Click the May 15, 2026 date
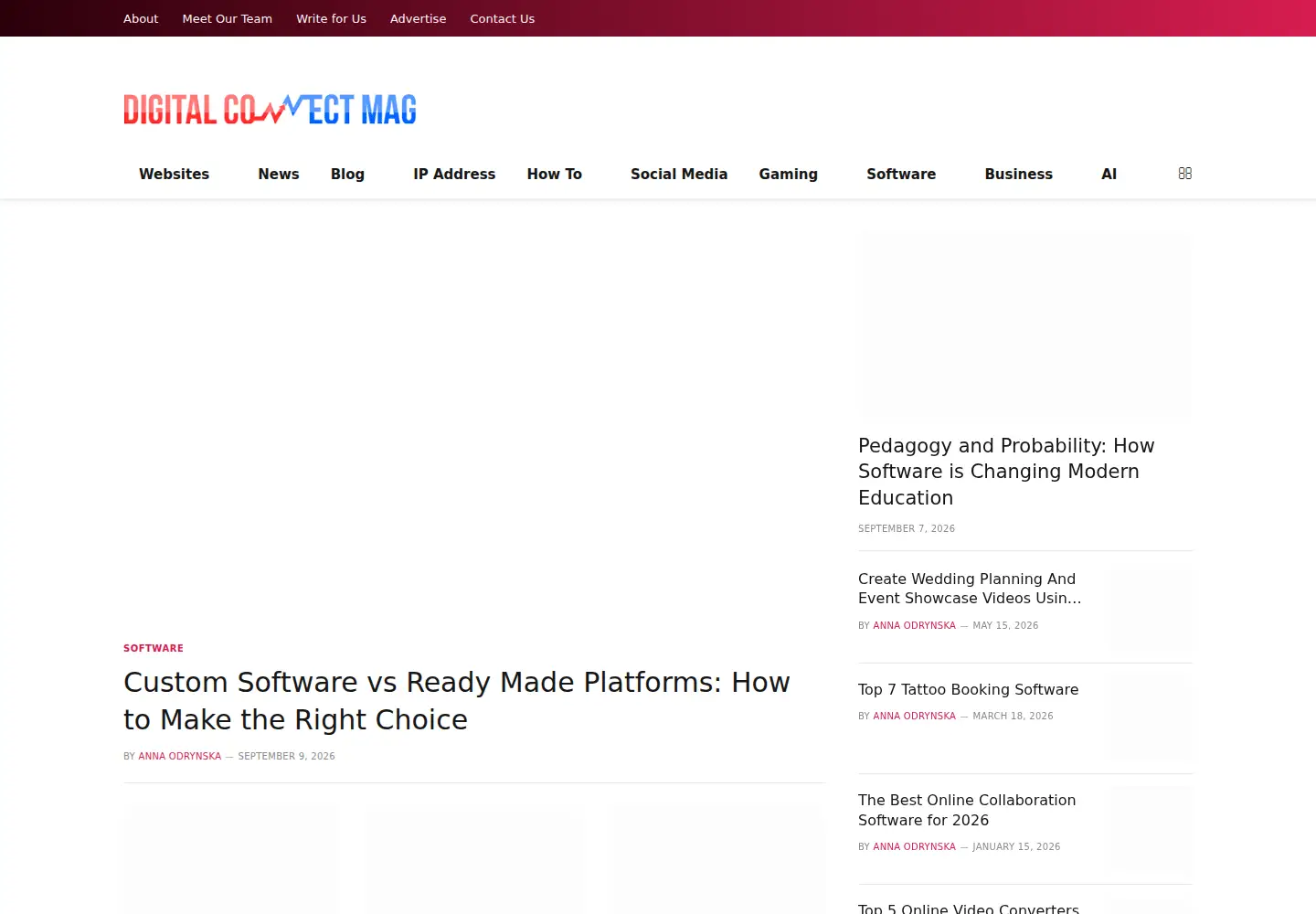Viewport: 1316px width, 914px height. coord(1005,625)
